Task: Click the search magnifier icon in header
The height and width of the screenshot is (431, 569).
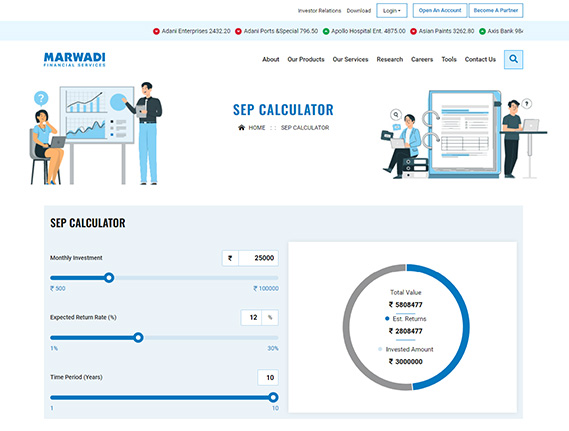Action: [x=513, y=59]
